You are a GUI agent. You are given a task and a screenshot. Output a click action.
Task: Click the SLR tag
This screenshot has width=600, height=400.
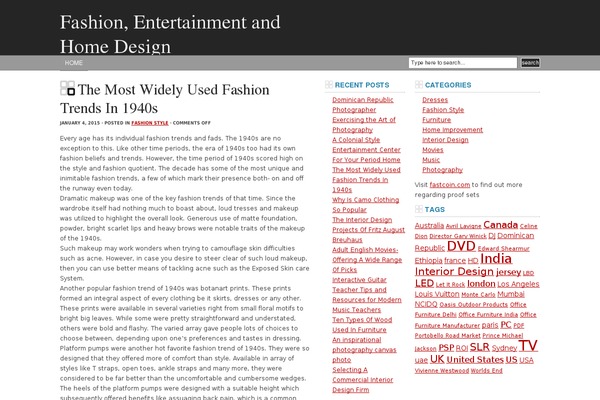479,347
